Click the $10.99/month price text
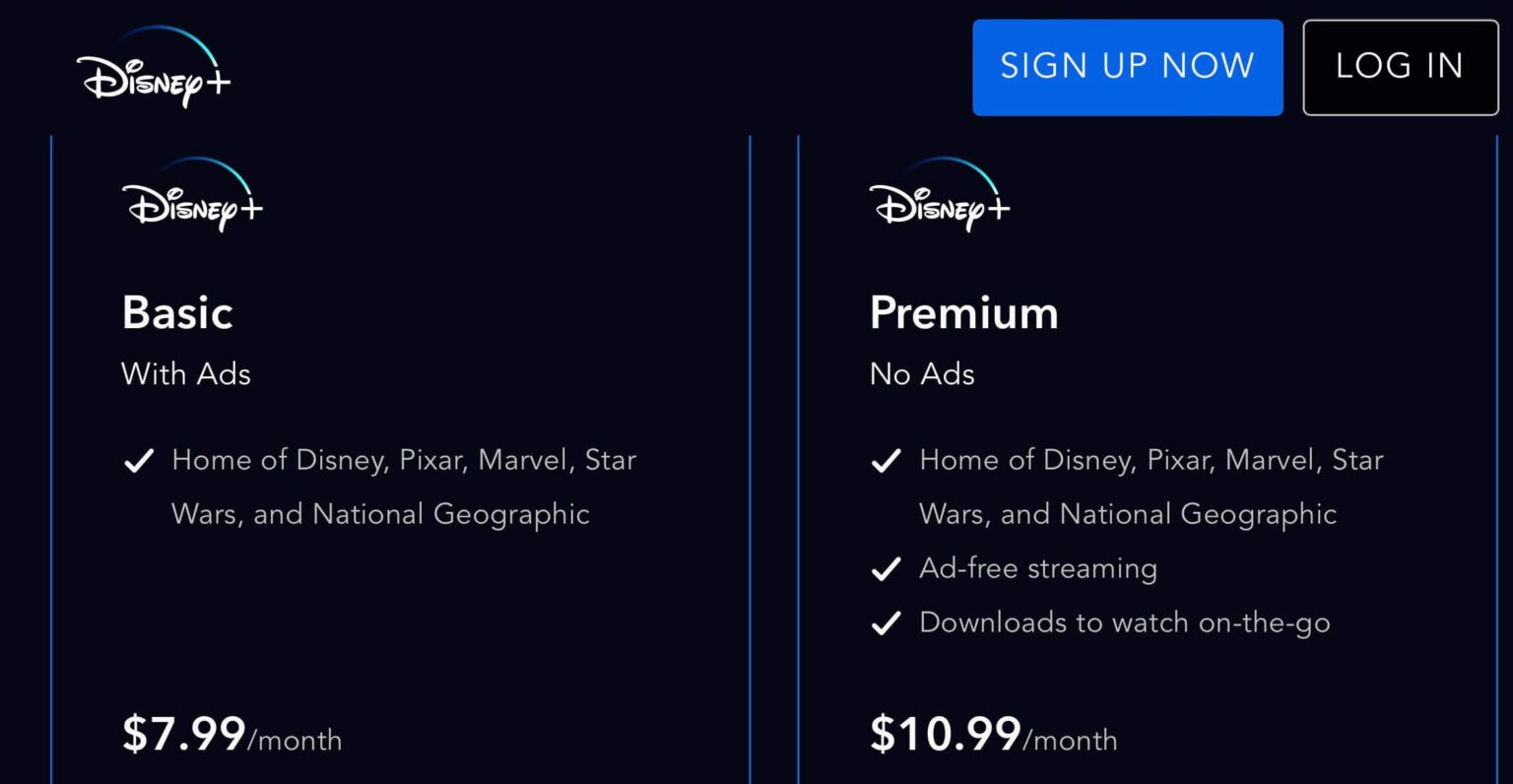The height and width of the screenshot is (784, 1513). [992, 737]
